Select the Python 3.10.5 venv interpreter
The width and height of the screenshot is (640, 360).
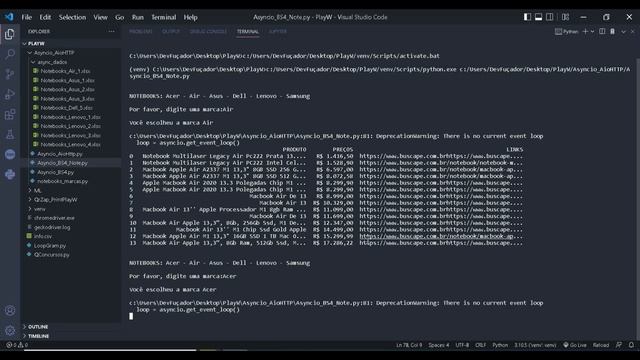click(535, 345)
